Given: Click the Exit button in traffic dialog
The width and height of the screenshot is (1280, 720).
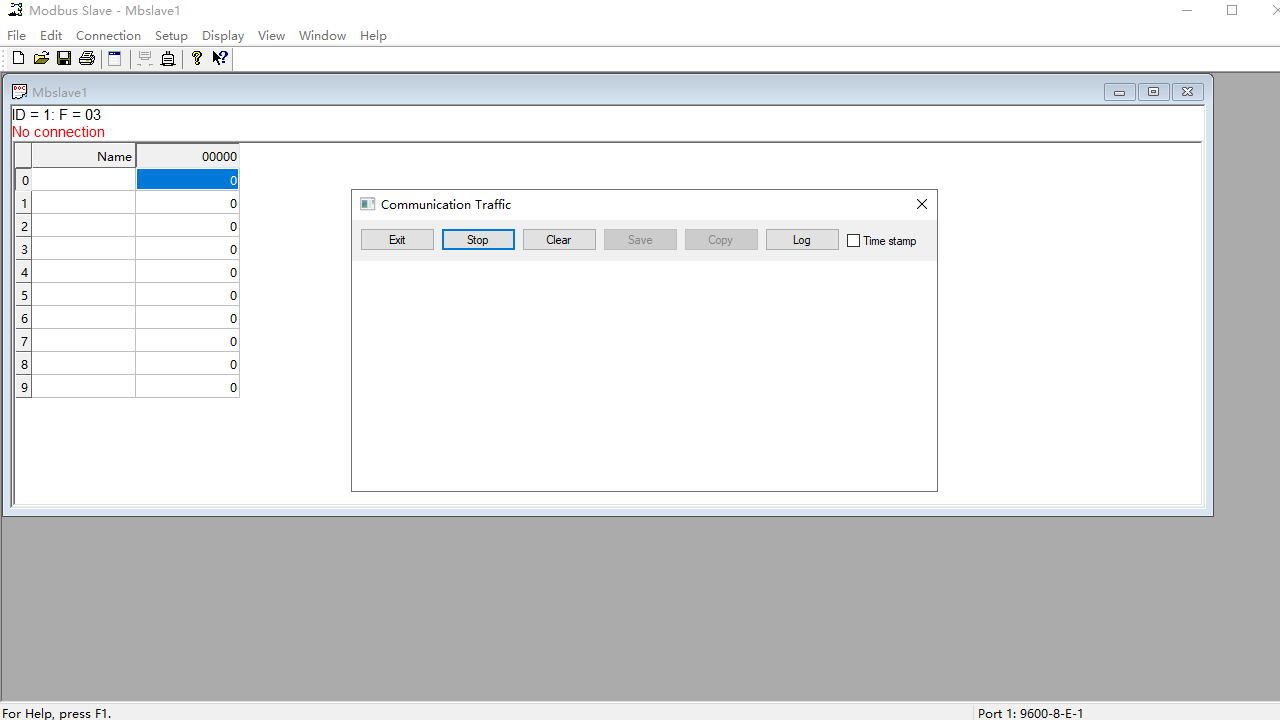Looking at the screenshot, I should tap(397, 240).
